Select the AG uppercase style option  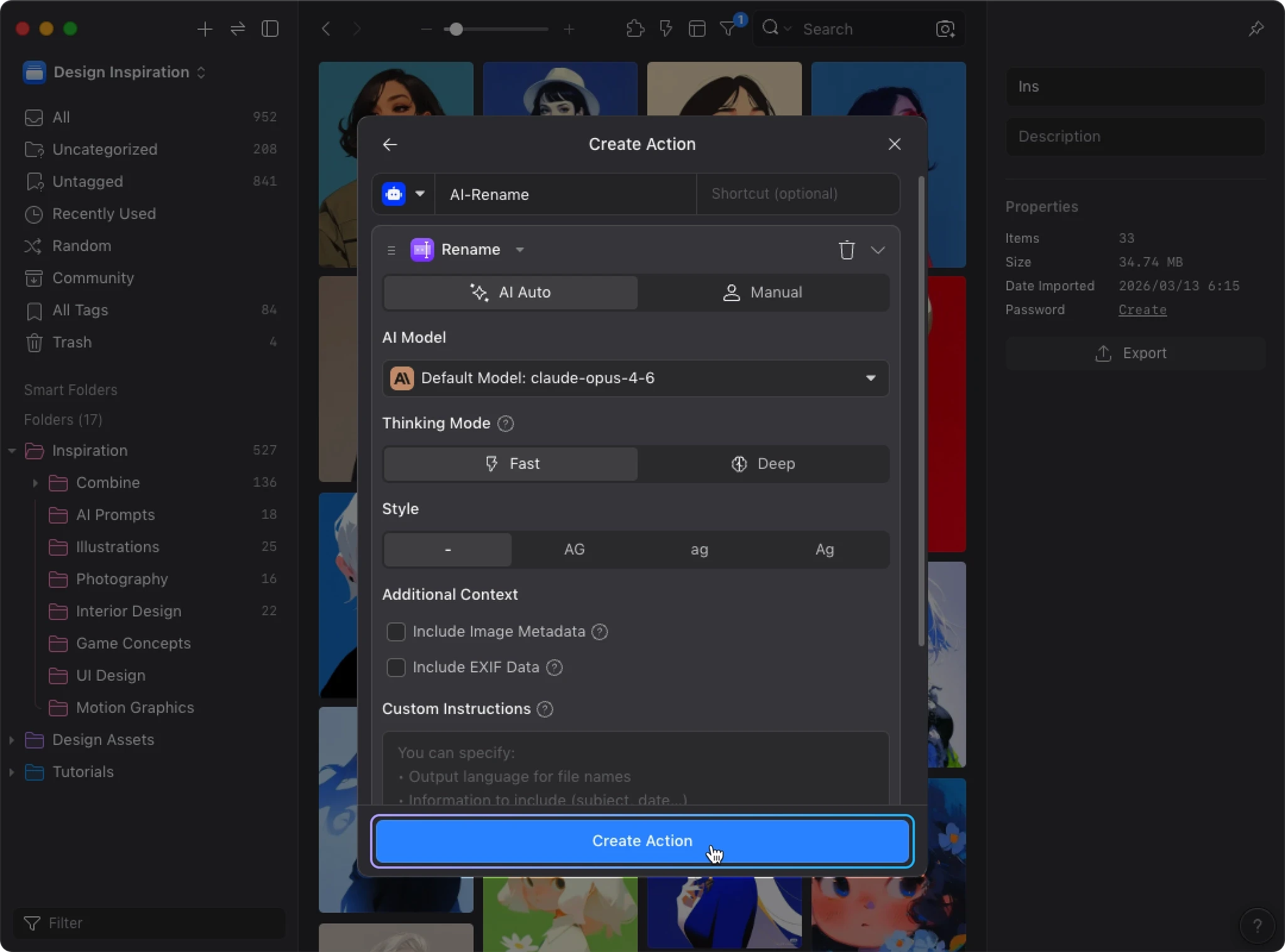click(x=574, y=550)
